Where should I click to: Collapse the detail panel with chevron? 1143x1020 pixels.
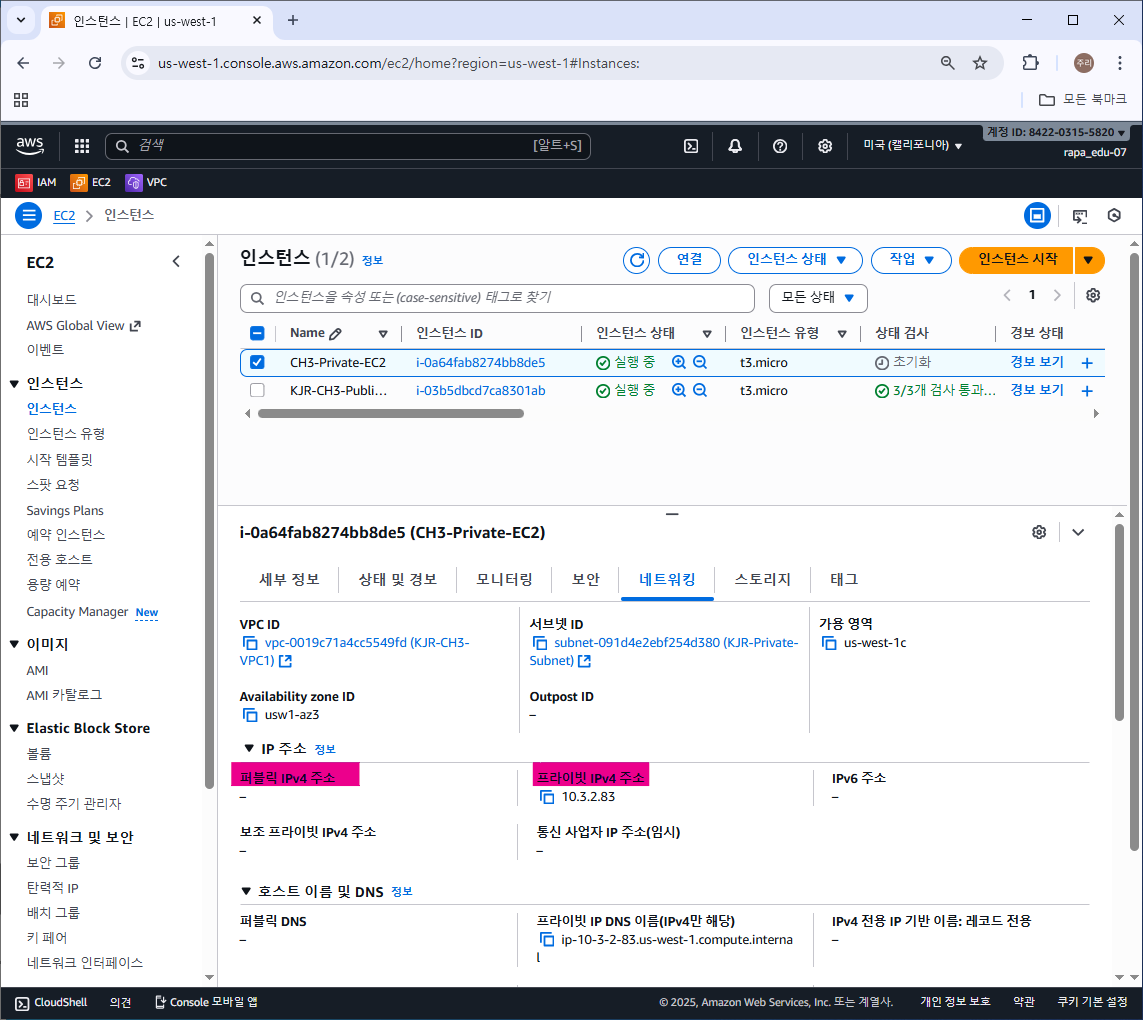tap(1078, 532)
